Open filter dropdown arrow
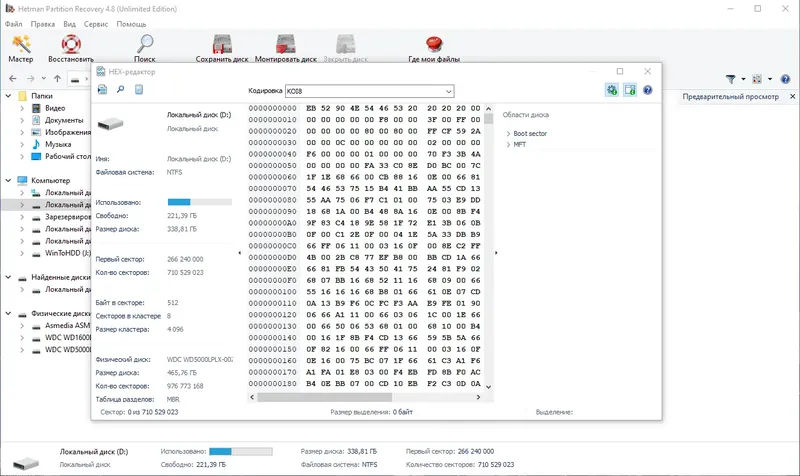This screenshot has width=800, height=476. click(x=743, y=79)
